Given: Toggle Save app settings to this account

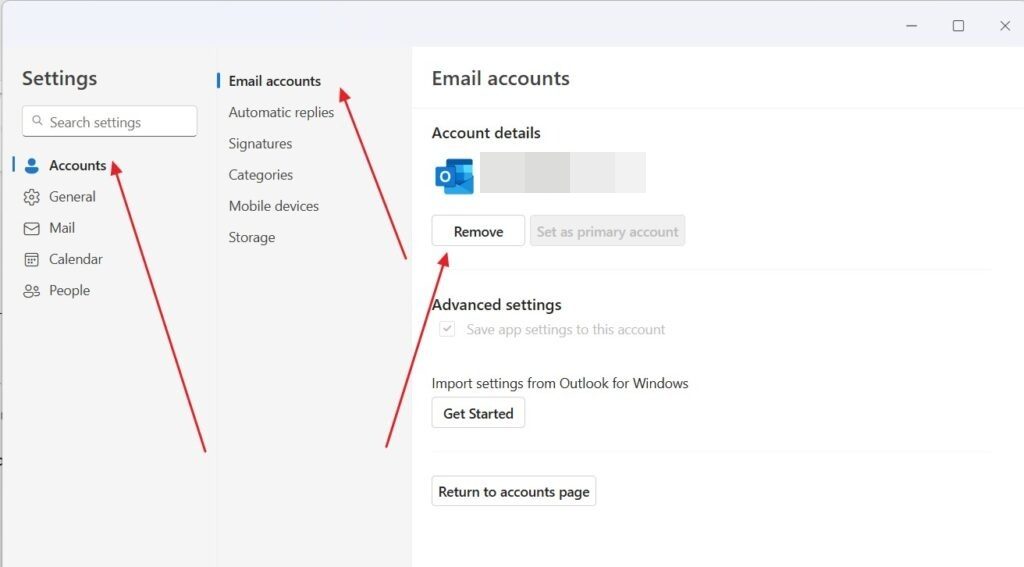Looking at the screenshot, I should [x=448, y=329].
